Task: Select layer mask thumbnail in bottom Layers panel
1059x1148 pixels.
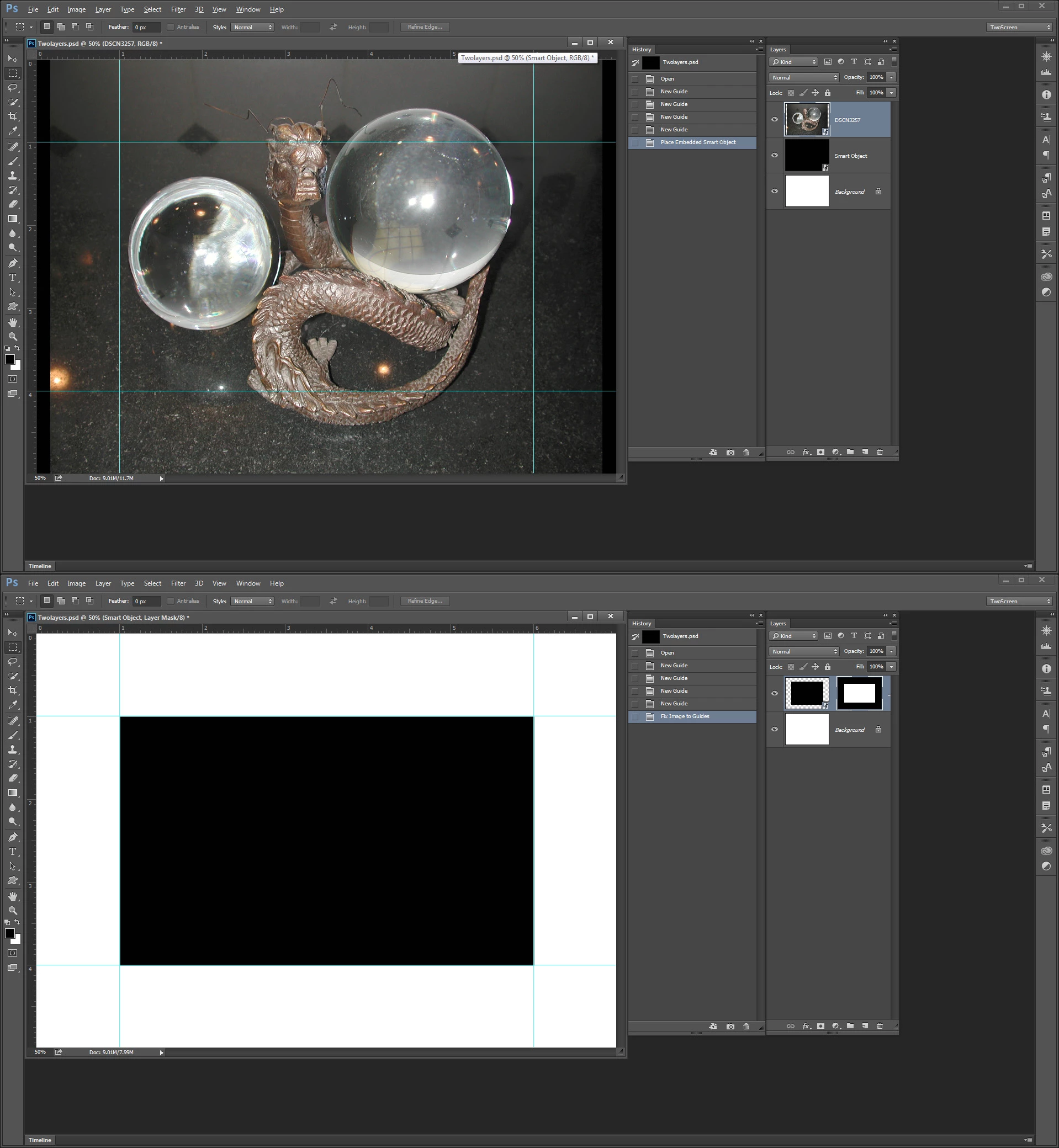Action: pos(859,693)
